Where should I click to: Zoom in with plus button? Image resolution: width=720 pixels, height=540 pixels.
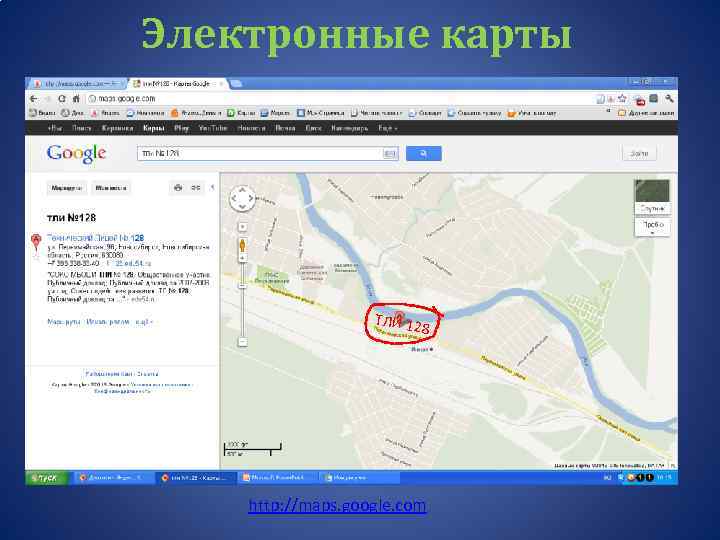tap(242, 259)
